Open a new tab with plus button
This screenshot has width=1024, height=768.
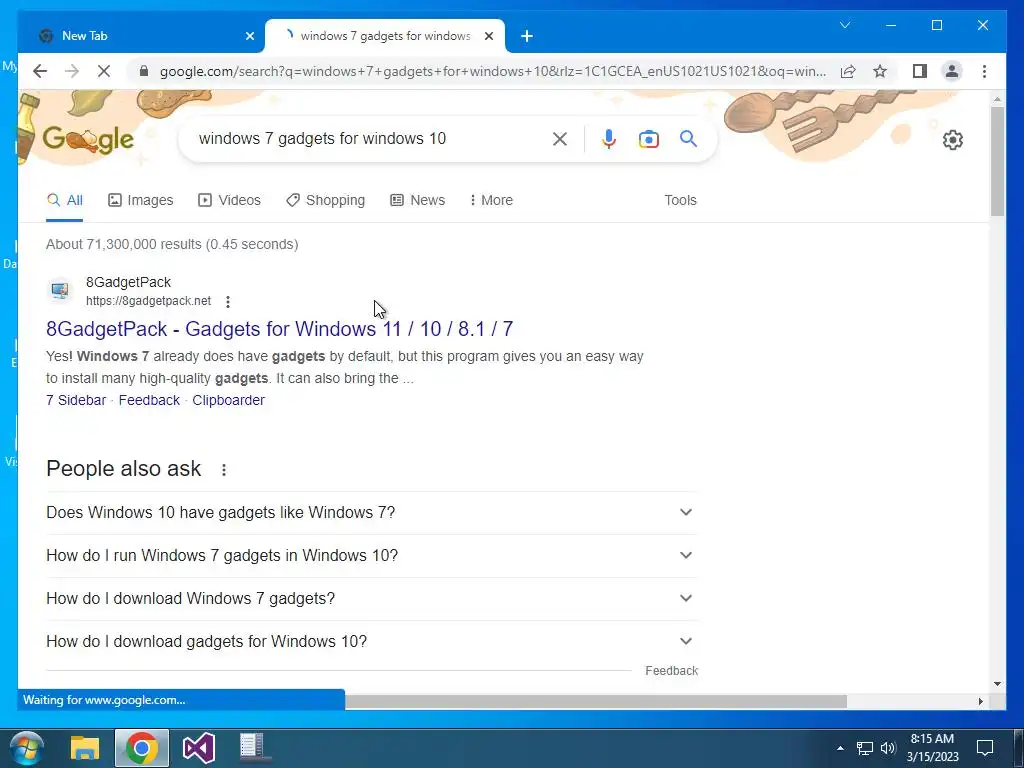(x=527, y=36)
